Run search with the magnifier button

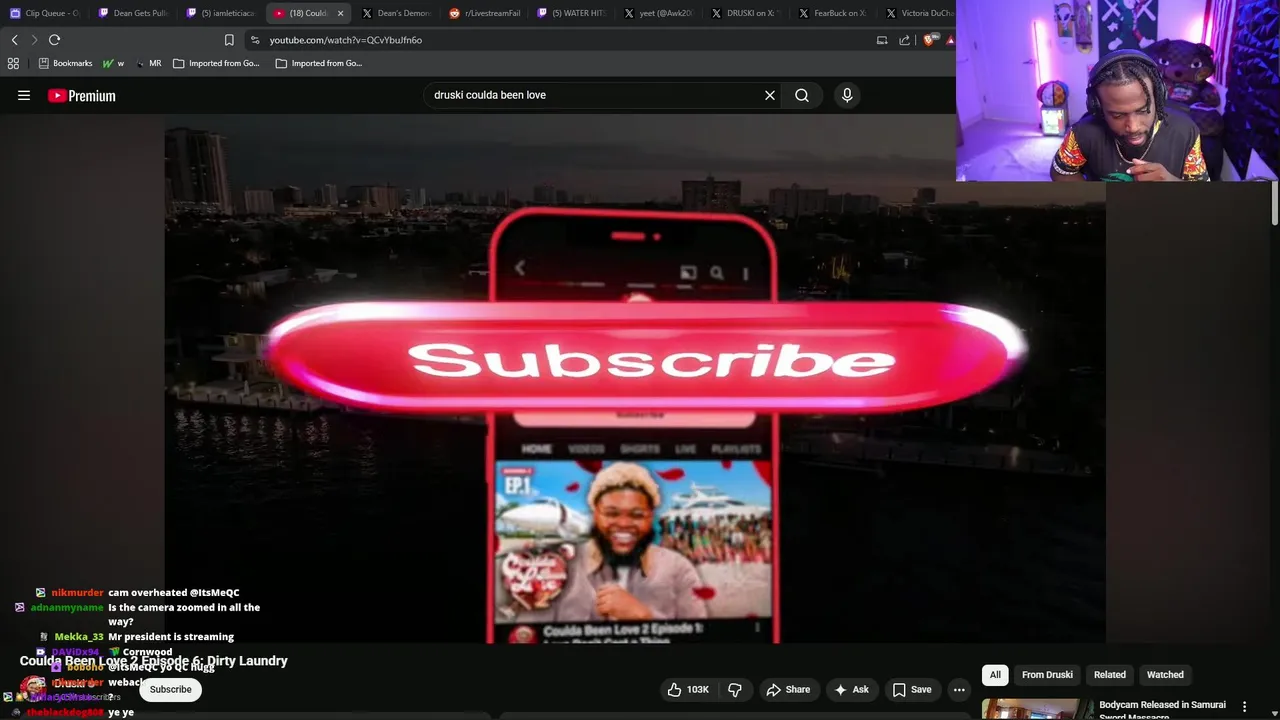(802, 96)
